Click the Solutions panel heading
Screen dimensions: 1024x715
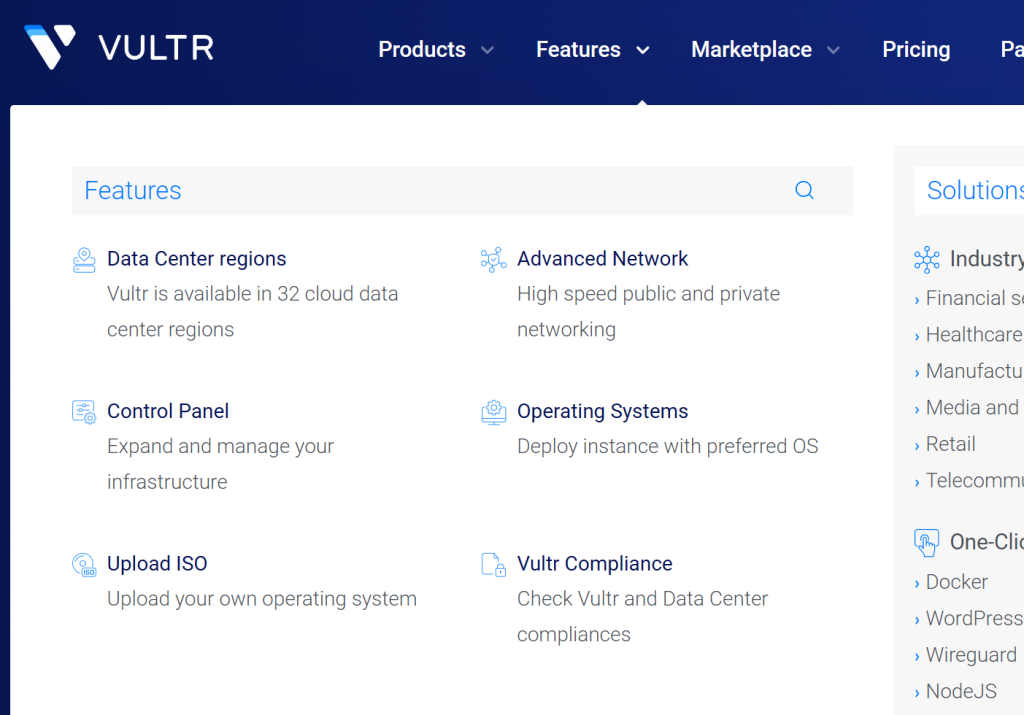point(975,191)
